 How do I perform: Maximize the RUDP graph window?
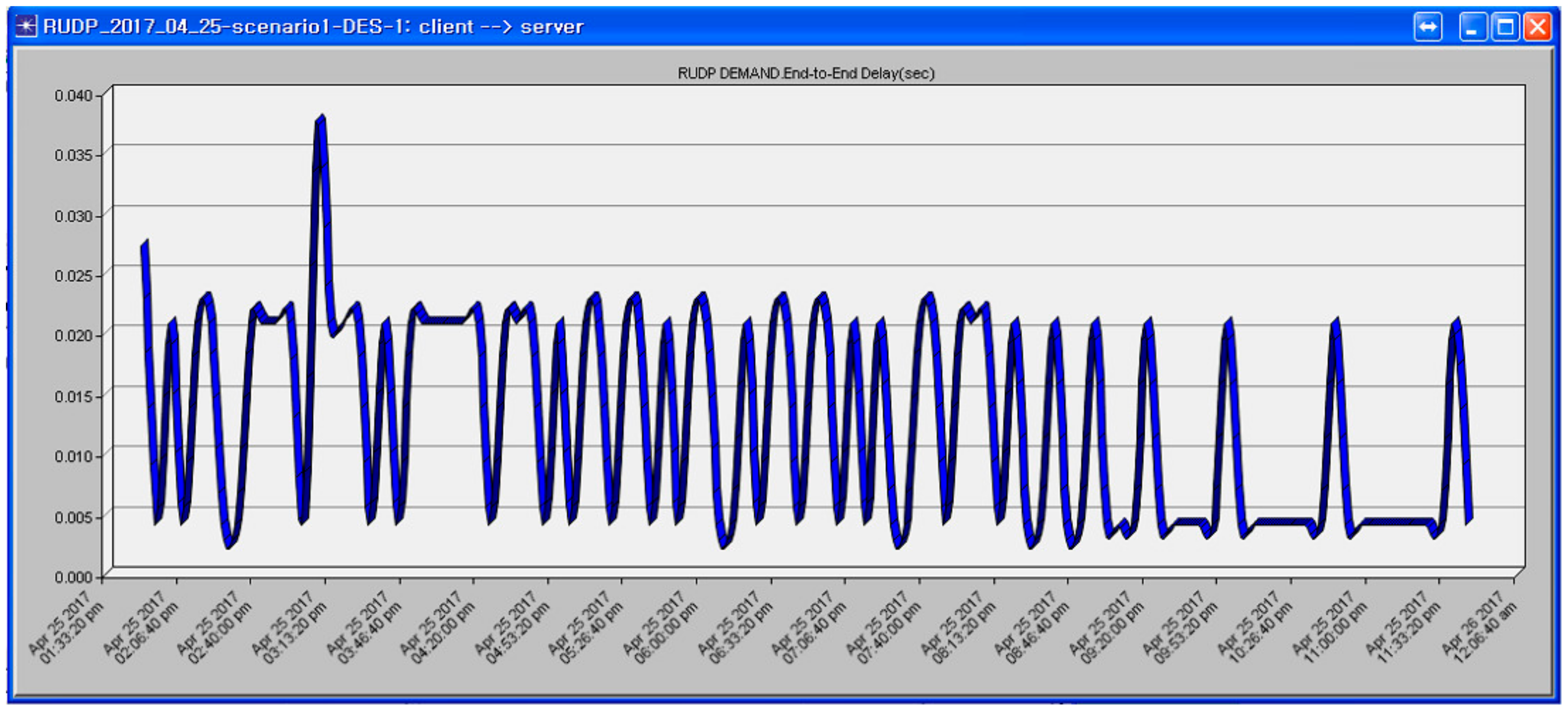(1506, 27)
